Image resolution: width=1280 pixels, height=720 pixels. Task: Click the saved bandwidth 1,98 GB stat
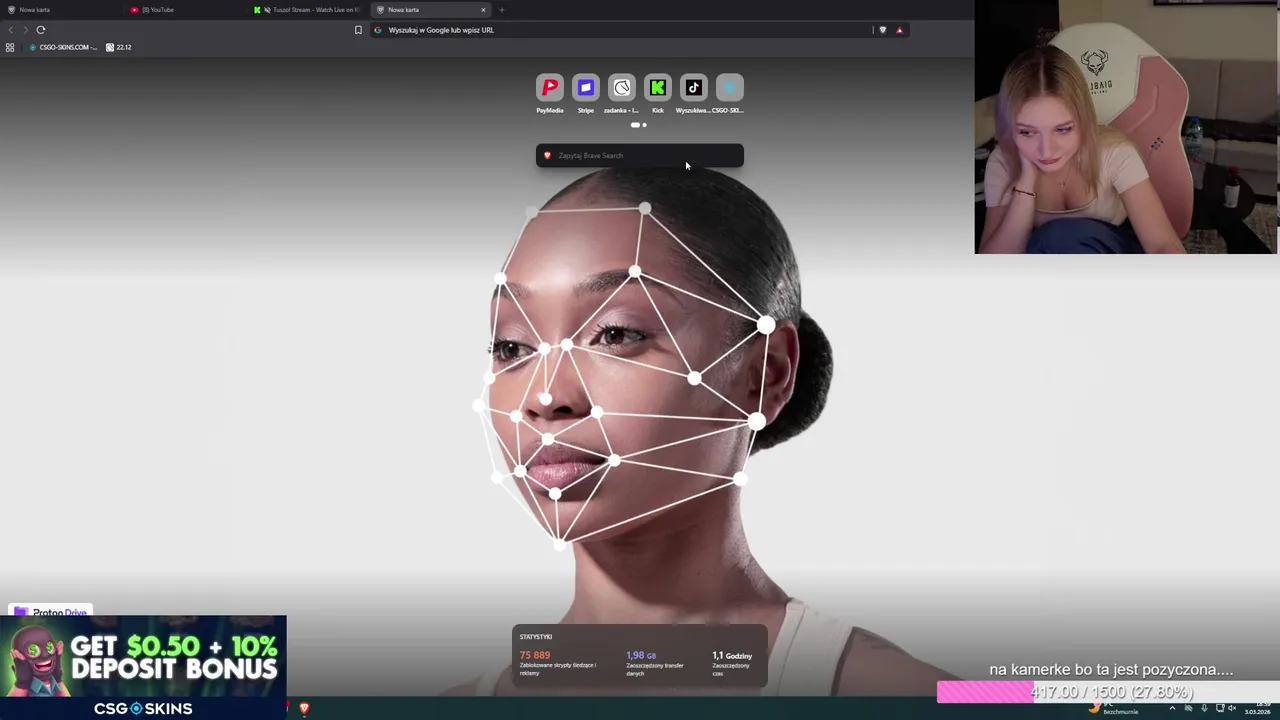[x=641, y=655]
